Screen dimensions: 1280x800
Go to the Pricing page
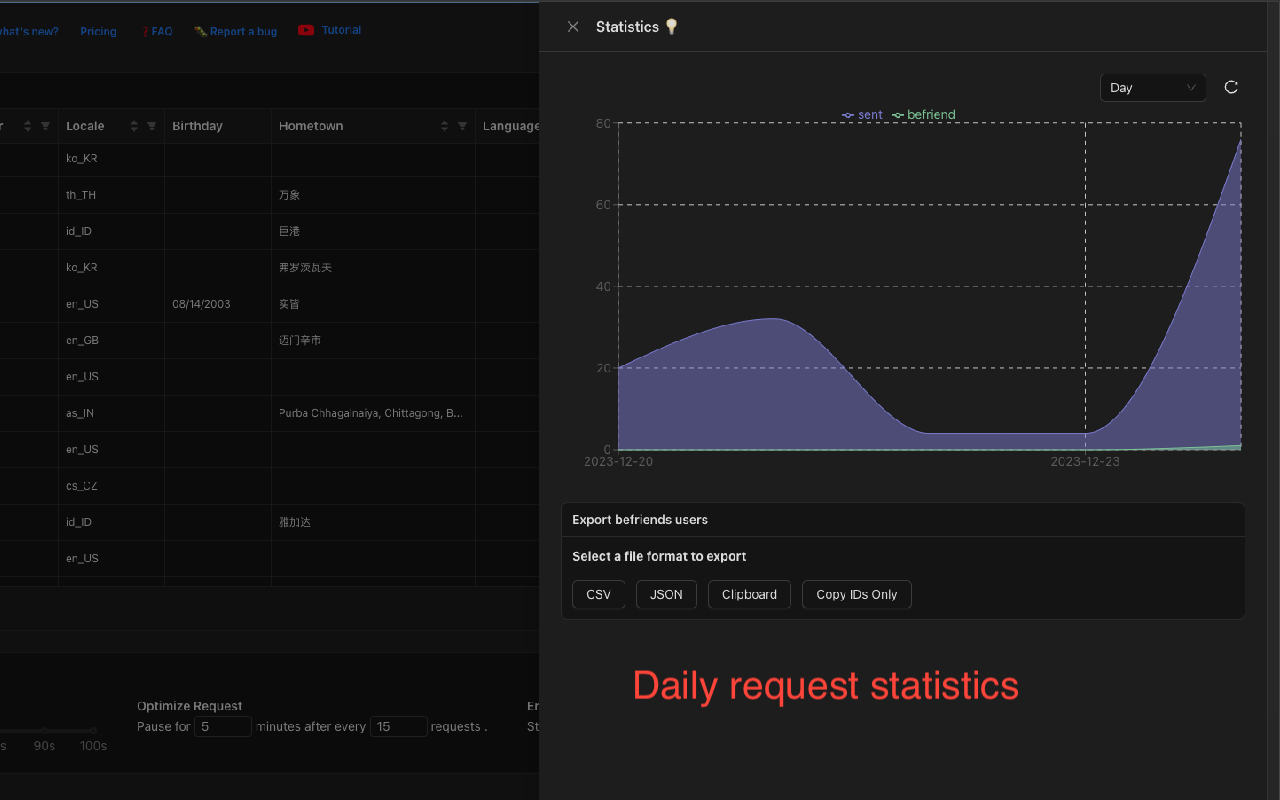pyautogui.click(x=98, y=32)
